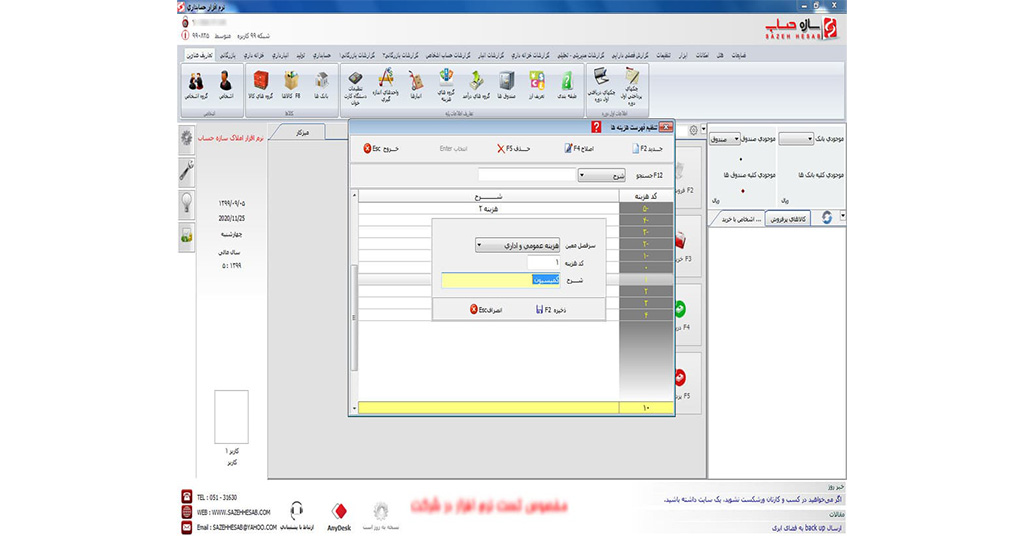The image size is (1024, 536).
Task: Click the بانک ها (Banks) ribbon icon
Action: click(322, 84)
